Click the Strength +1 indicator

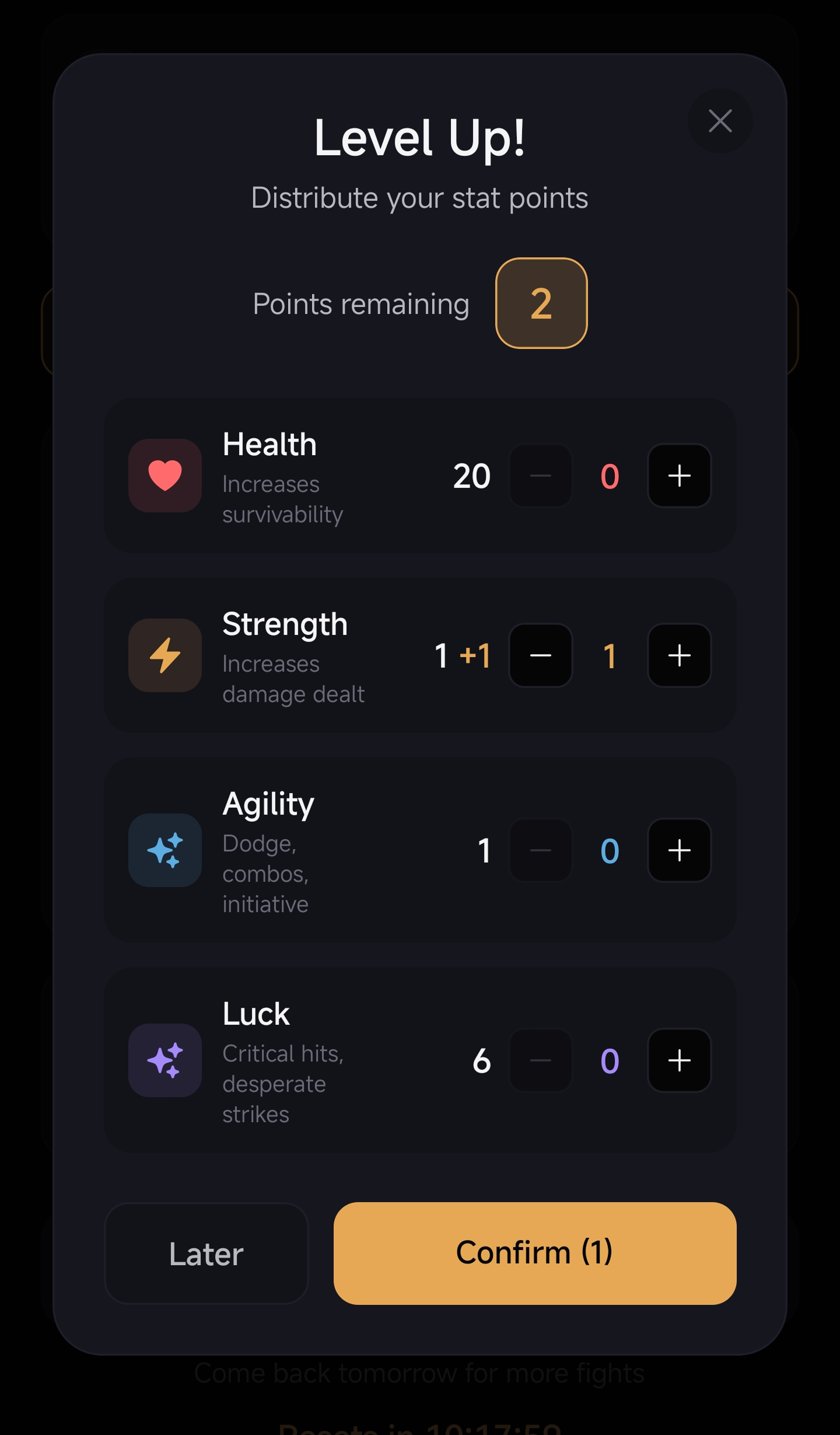(x=475, y=655)
